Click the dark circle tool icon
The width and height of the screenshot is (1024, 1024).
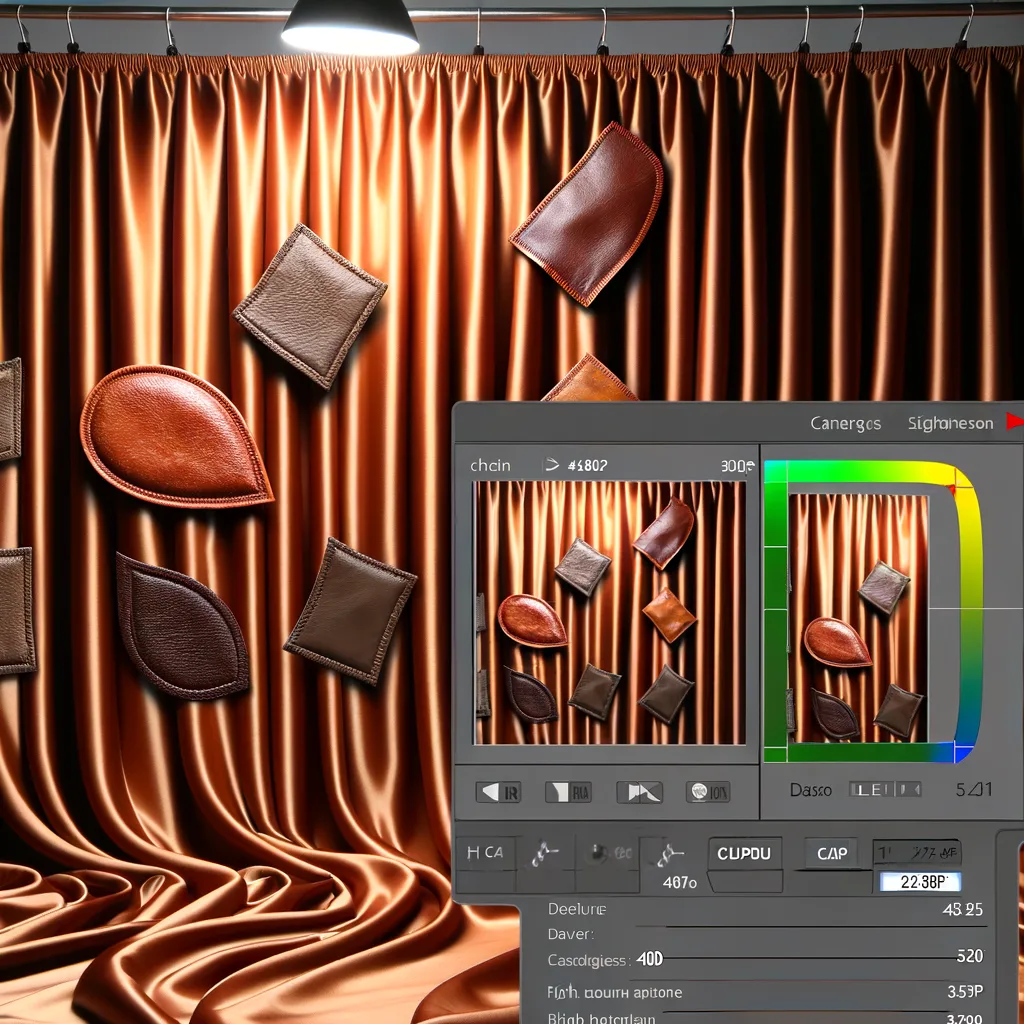pyautogui.click(x=599, y=853)
